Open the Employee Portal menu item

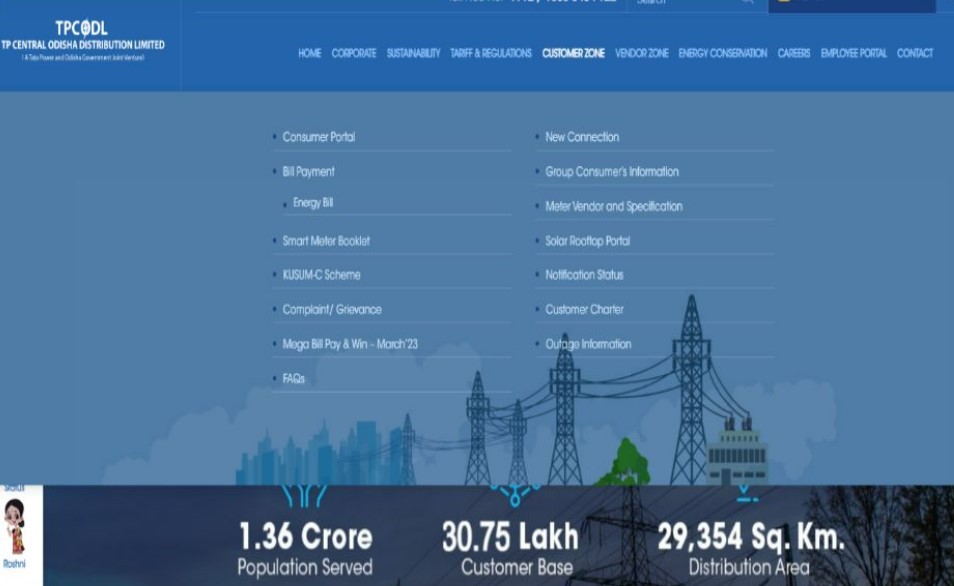click(x=851, y=53)
